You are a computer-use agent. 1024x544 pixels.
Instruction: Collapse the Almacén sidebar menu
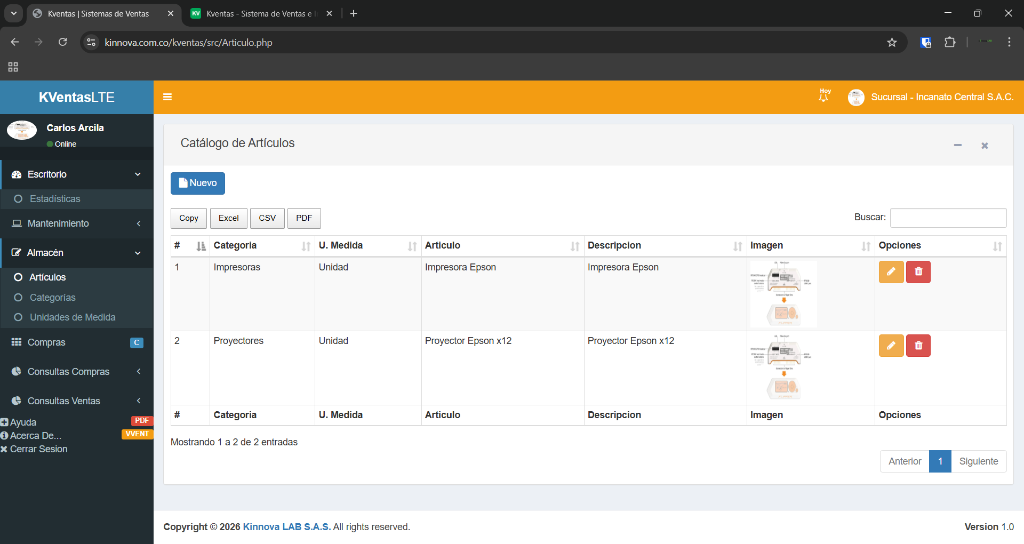76,253
